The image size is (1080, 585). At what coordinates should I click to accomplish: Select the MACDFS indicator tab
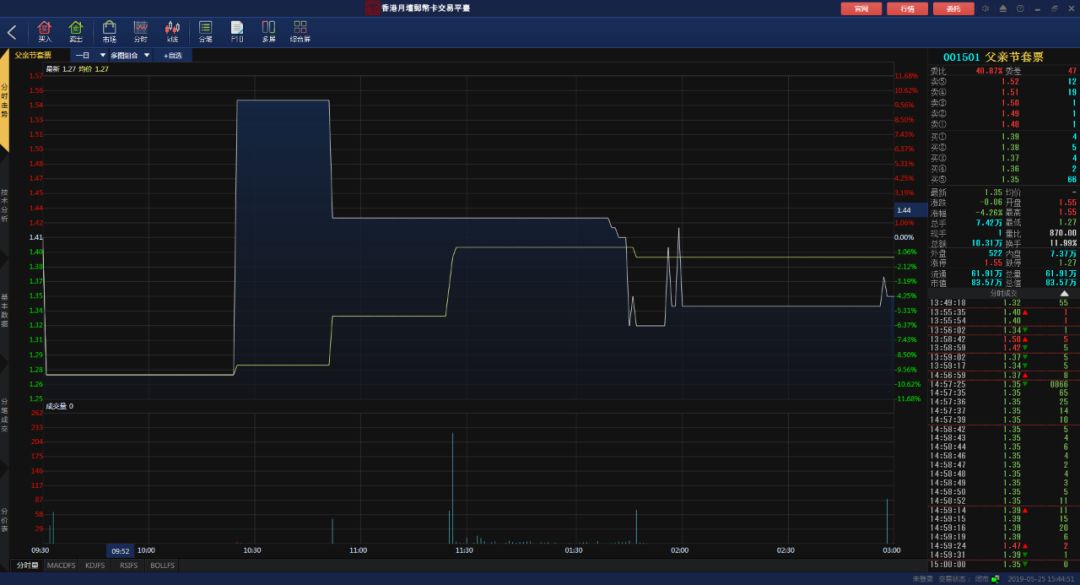coord(61,565)
